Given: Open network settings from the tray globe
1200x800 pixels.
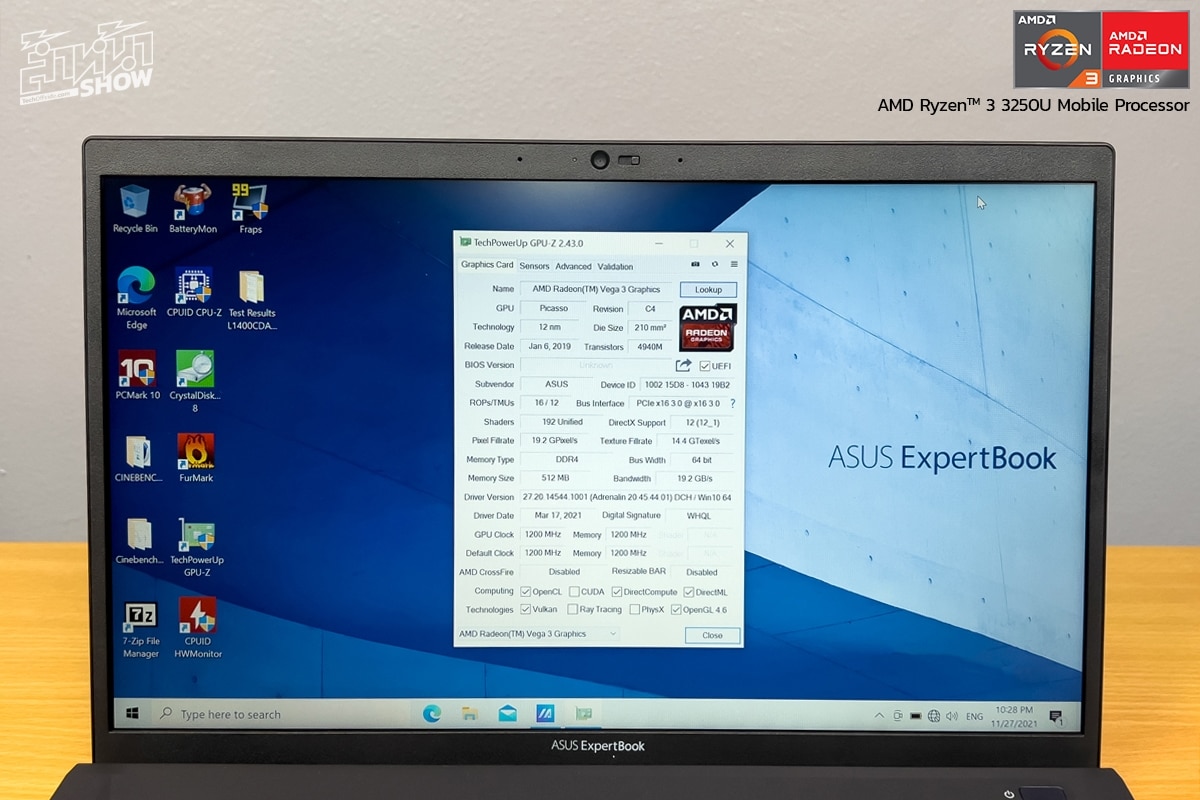Looking at the screenshot, I should tap(934, 716).
